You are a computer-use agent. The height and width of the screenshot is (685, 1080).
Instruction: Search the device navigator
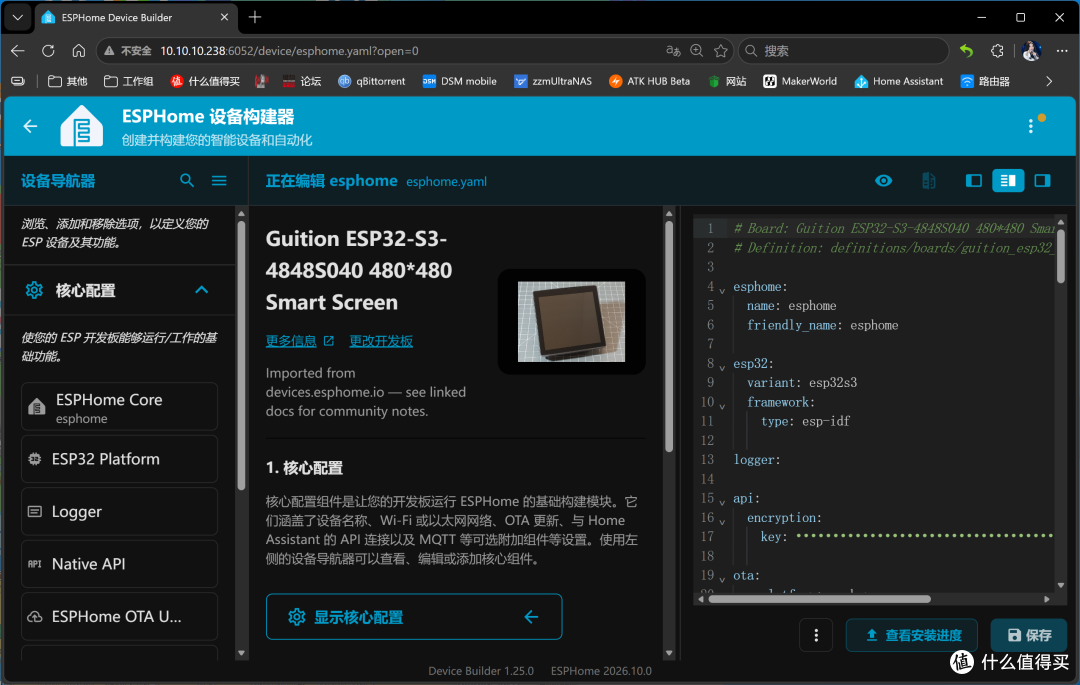click(x=187, y=180)
